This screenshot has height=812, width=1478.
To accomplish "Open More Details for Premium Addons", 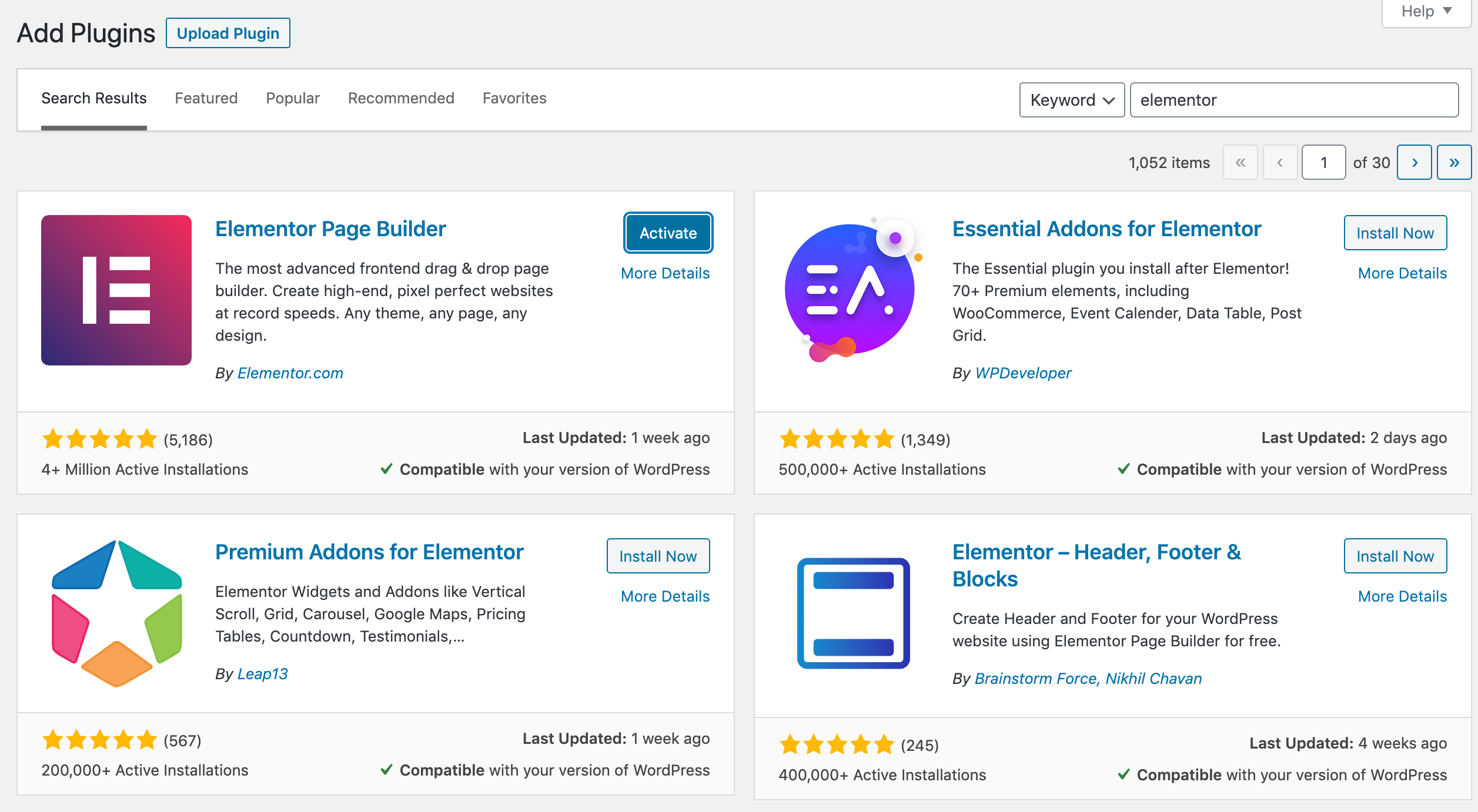I will click(x=665, y=596).
